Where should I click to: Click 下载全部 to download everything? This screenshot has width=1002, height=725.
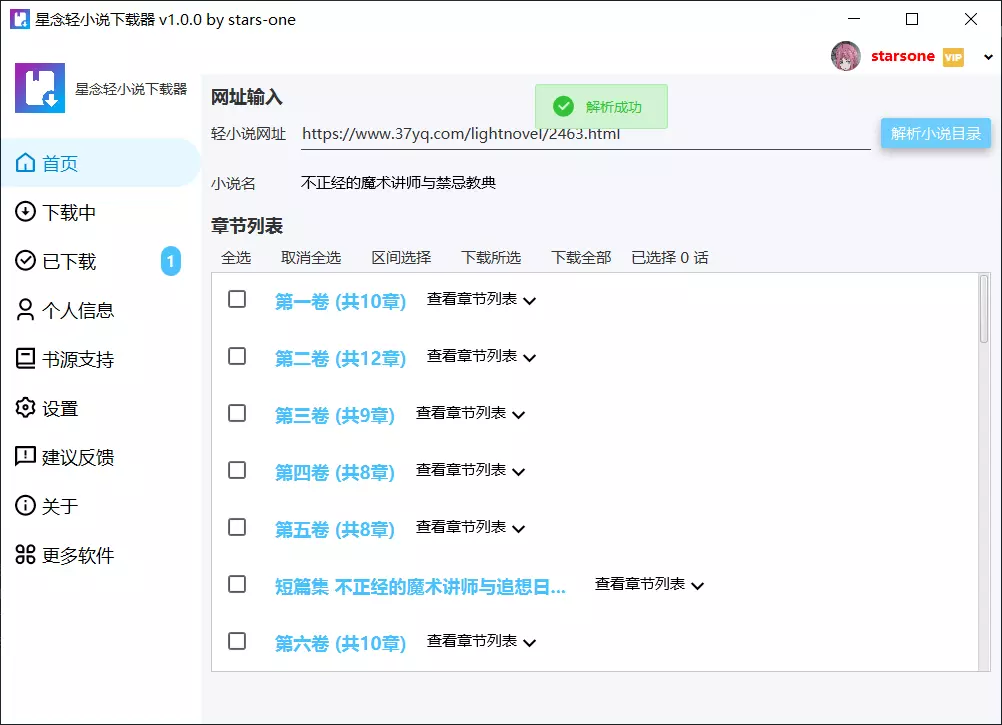point(581,258)
